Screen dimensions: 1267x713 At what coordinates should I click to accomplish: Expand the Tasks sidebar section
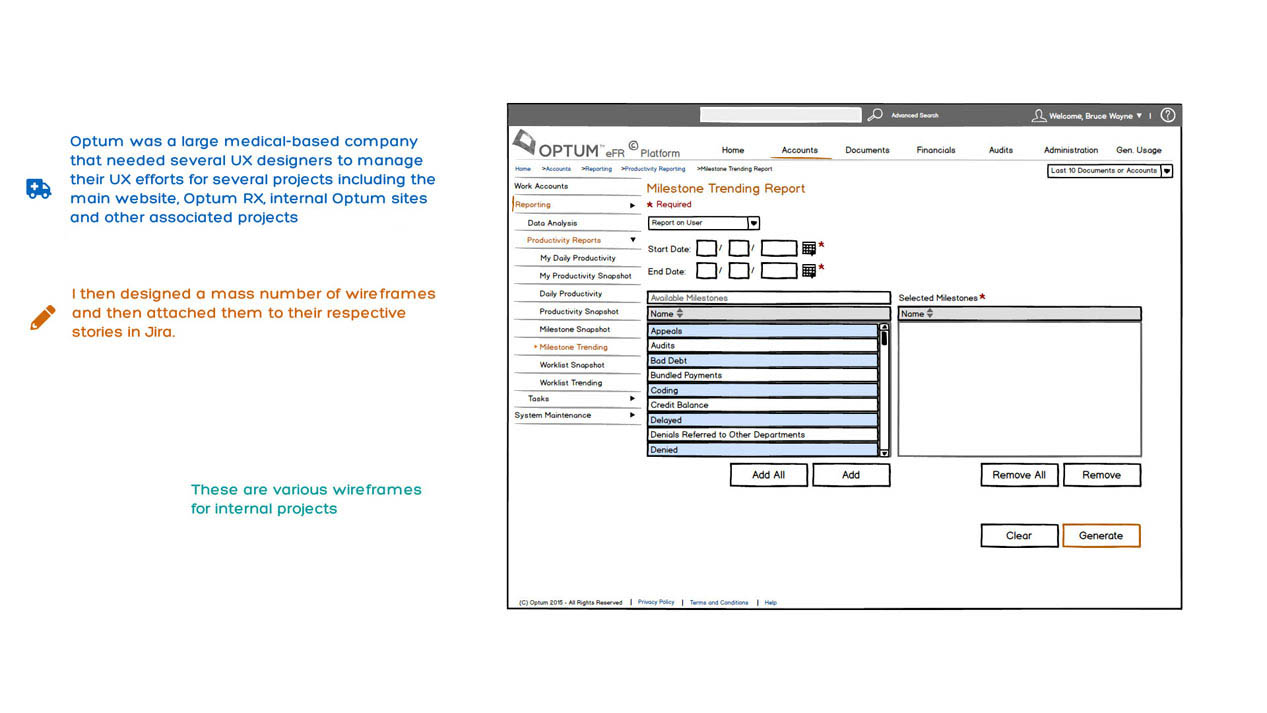(632, 398)
